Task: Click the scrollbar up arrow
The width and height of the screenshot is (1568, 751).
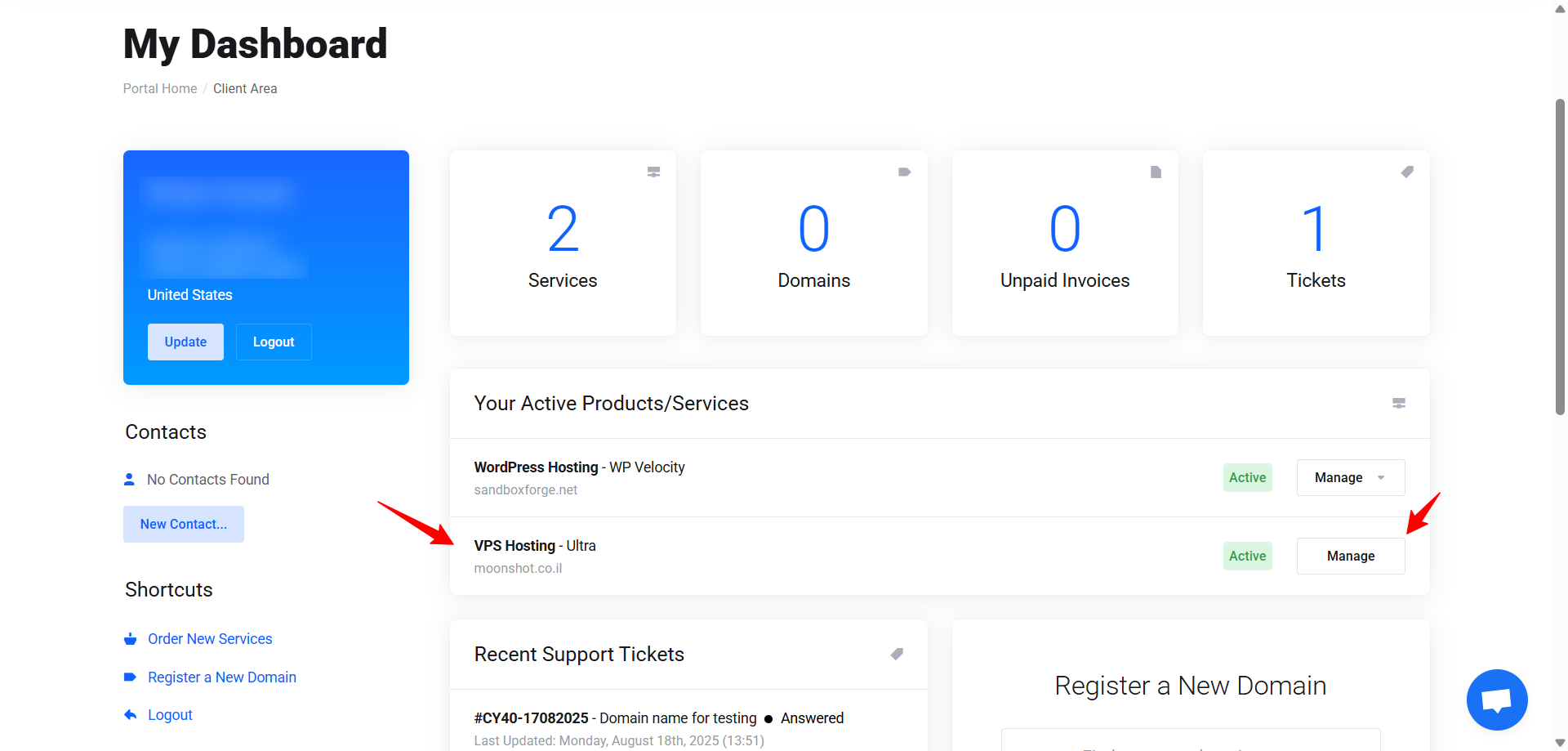Action: pyautogui.click(x=1560, y=9)
